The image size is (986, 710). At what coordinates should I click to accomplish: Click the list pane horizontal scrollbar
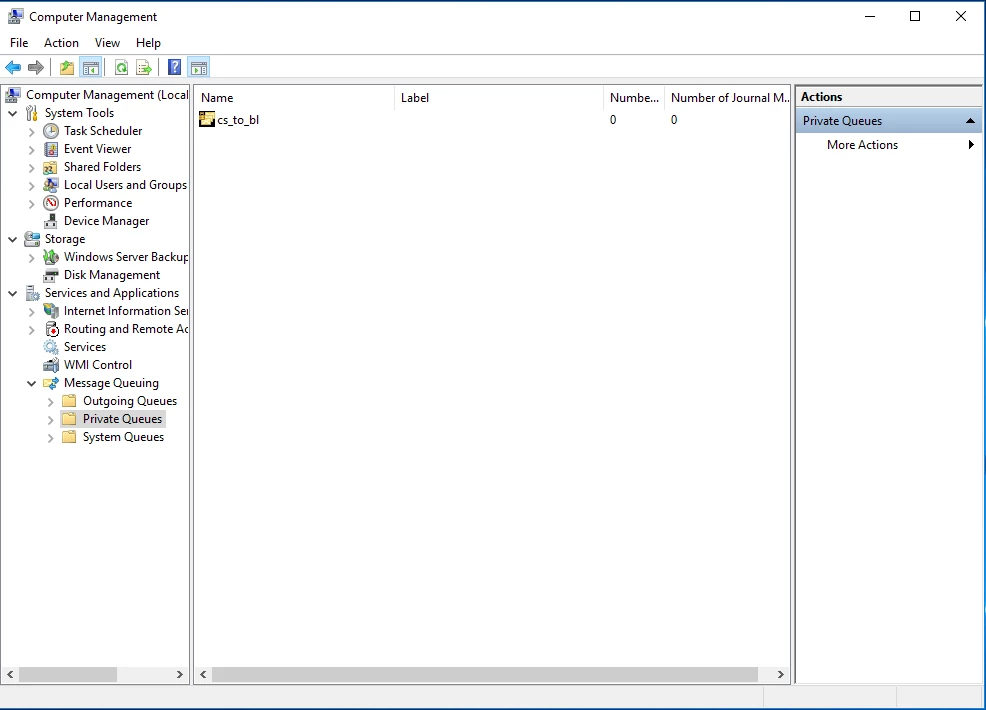[485, 674]
